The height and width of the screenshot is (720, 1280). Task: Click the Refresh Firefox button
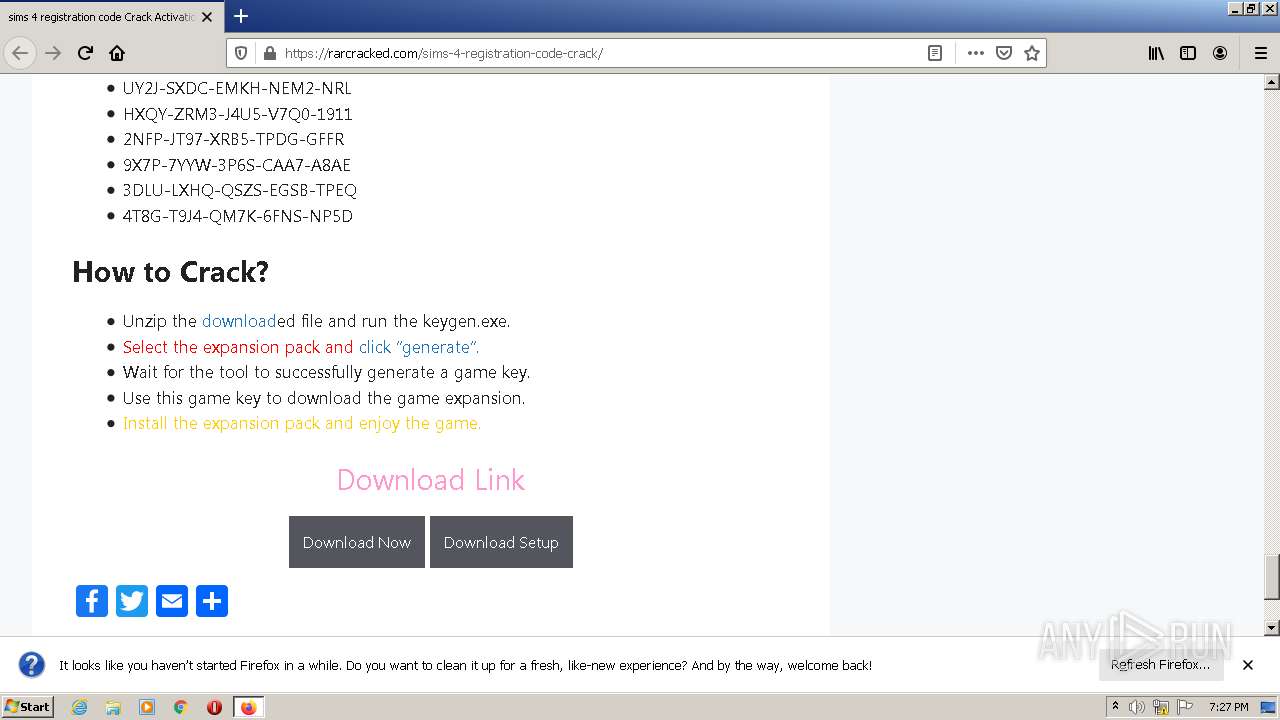point(1160,664)
